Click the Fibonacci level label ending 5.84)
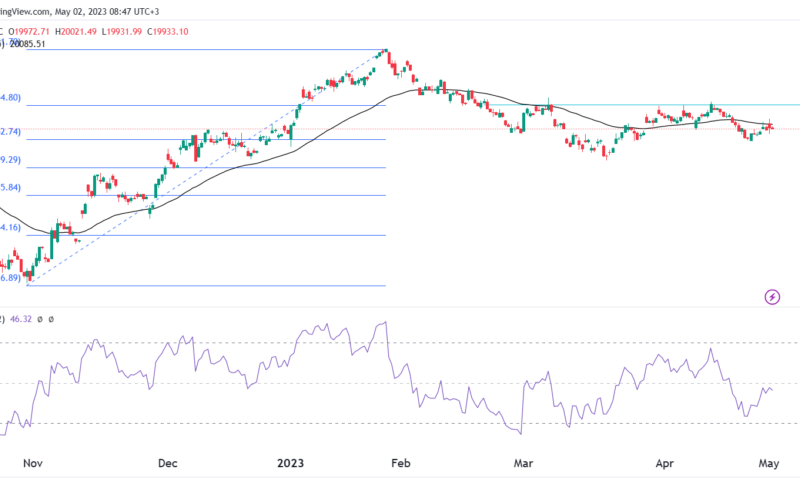 click(x=10, y=187)
